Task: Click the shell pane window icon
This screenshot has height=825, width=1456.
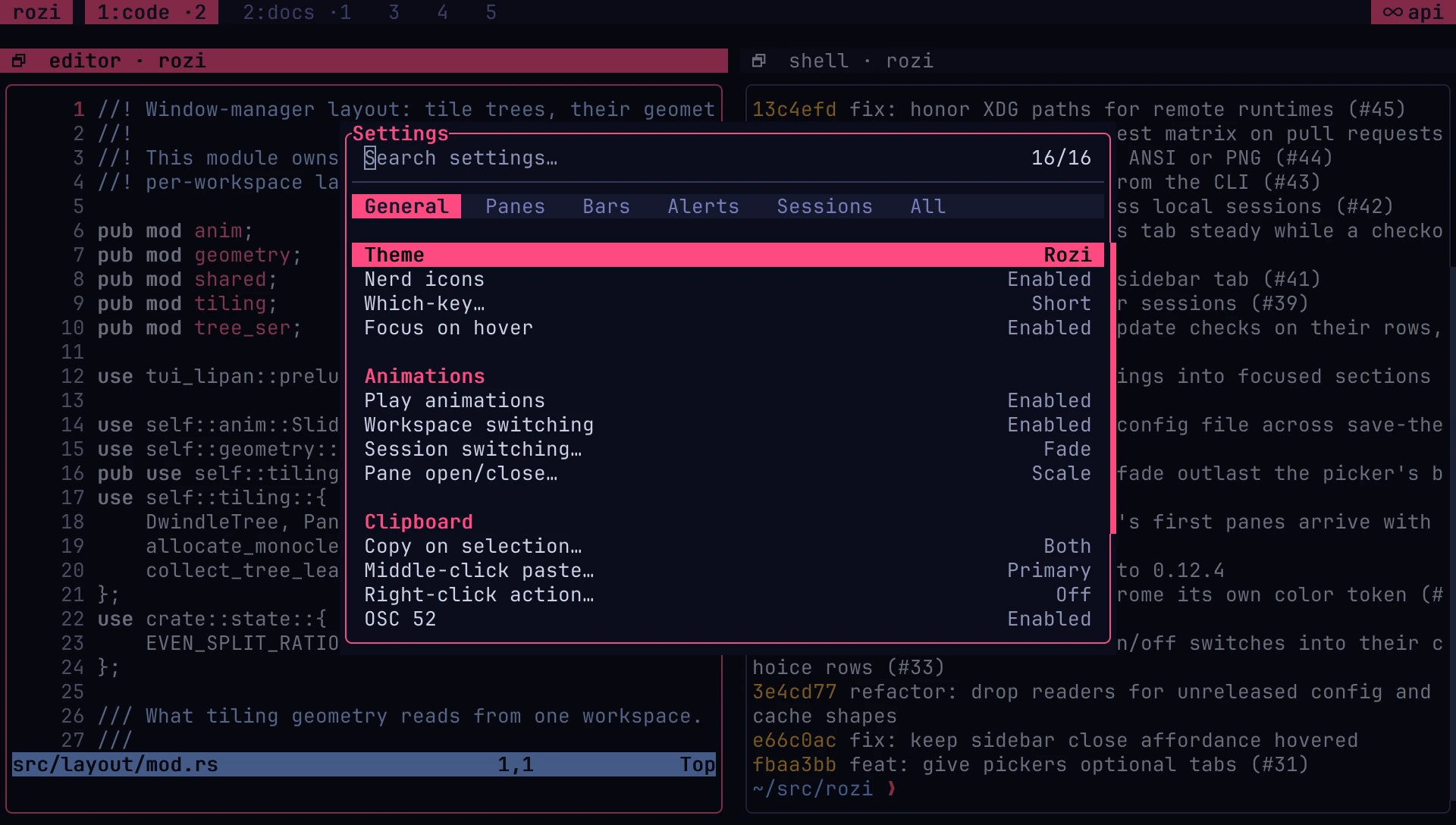Action: [759, 61]
